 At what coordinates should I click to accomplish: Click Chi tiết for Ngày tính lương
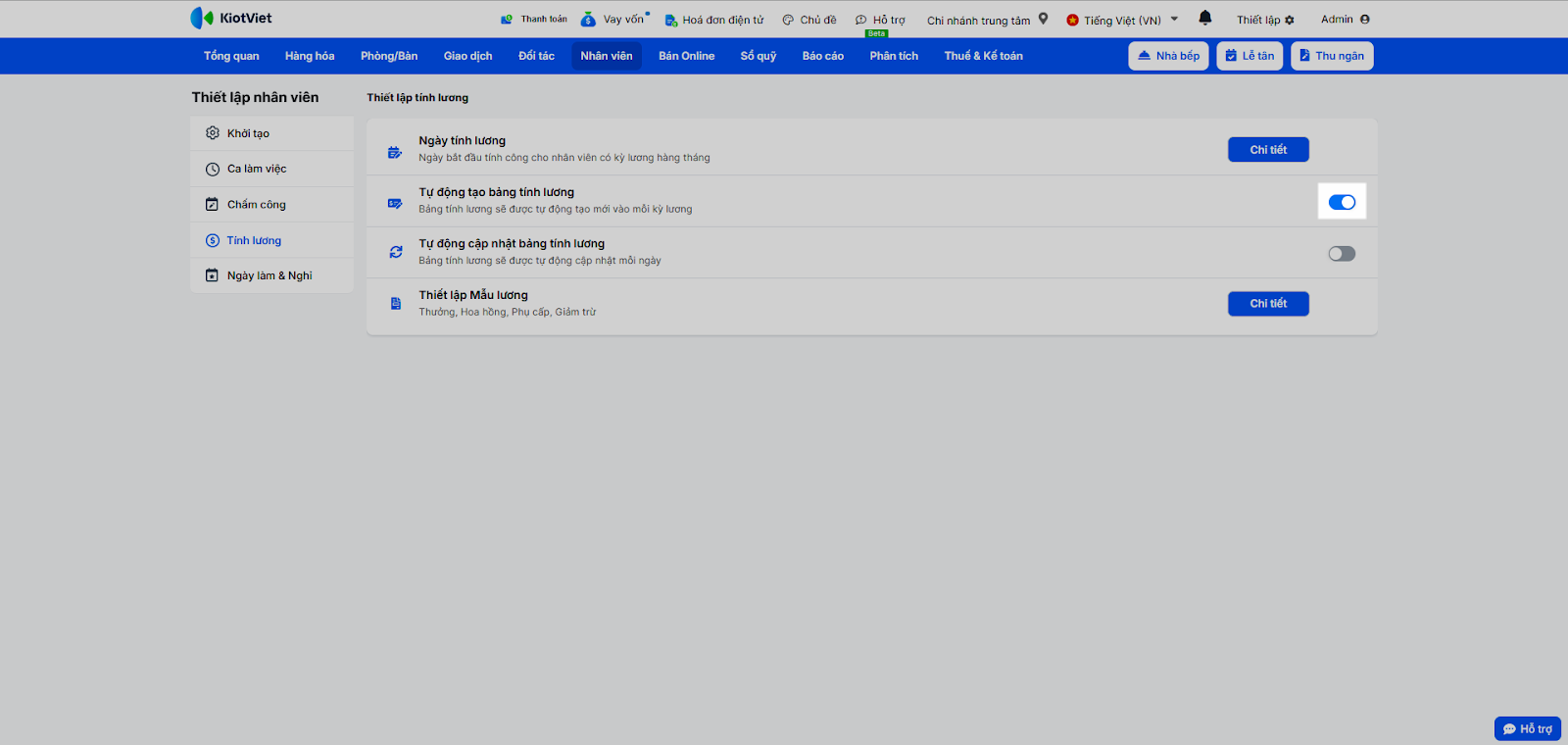[x=1268, y=150]
